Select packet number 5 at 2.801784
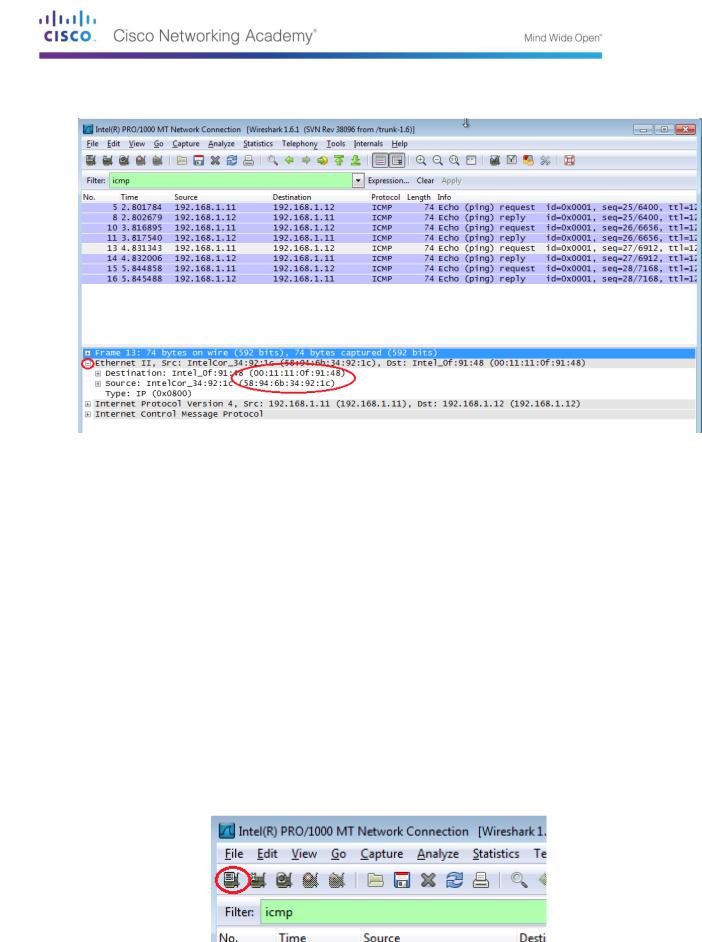Screen dimensions: 702x942 (389, 207)
